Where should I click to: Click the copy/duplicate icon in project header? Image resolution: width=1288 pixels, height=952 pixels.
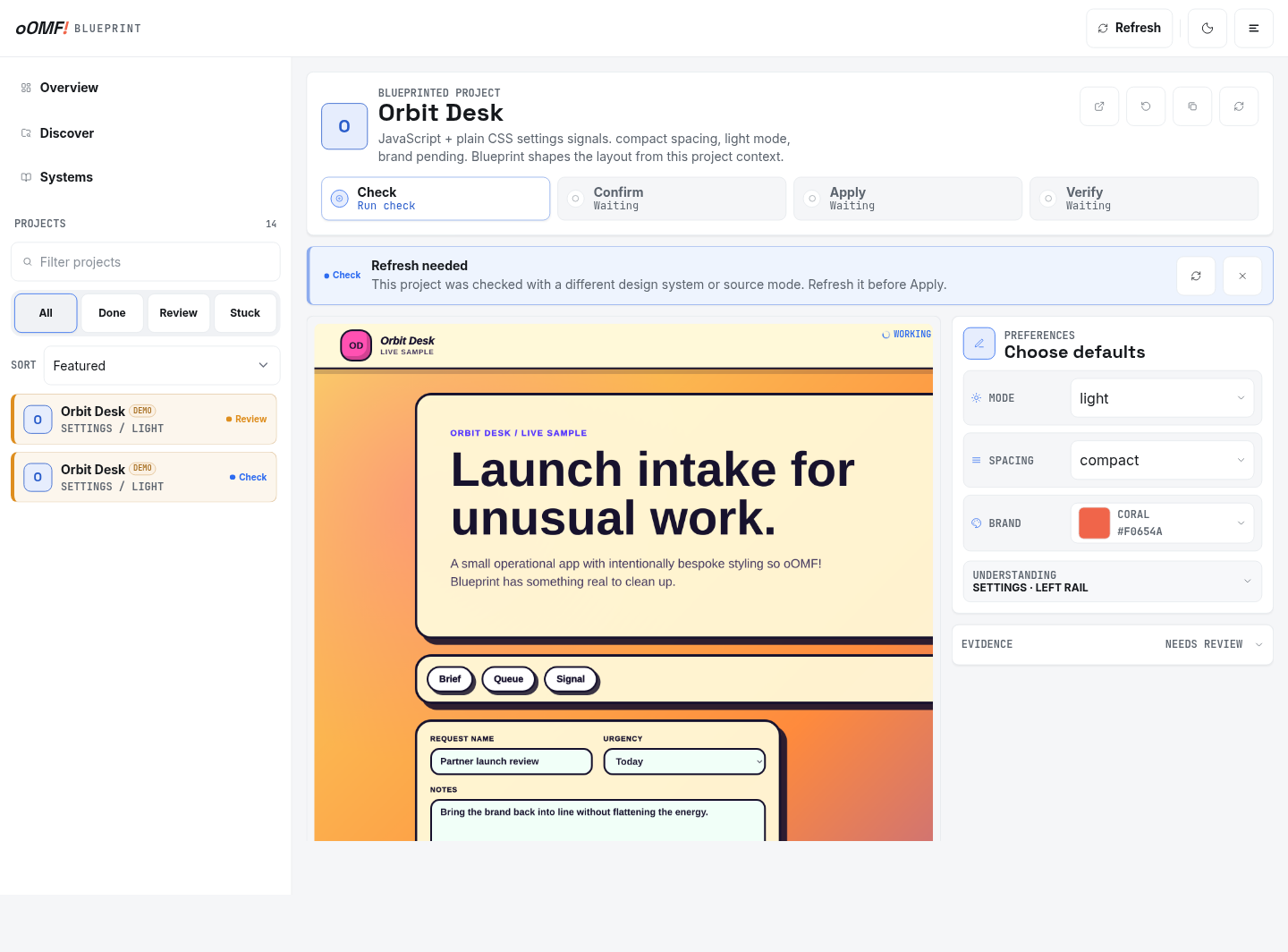pos(1192,106)
